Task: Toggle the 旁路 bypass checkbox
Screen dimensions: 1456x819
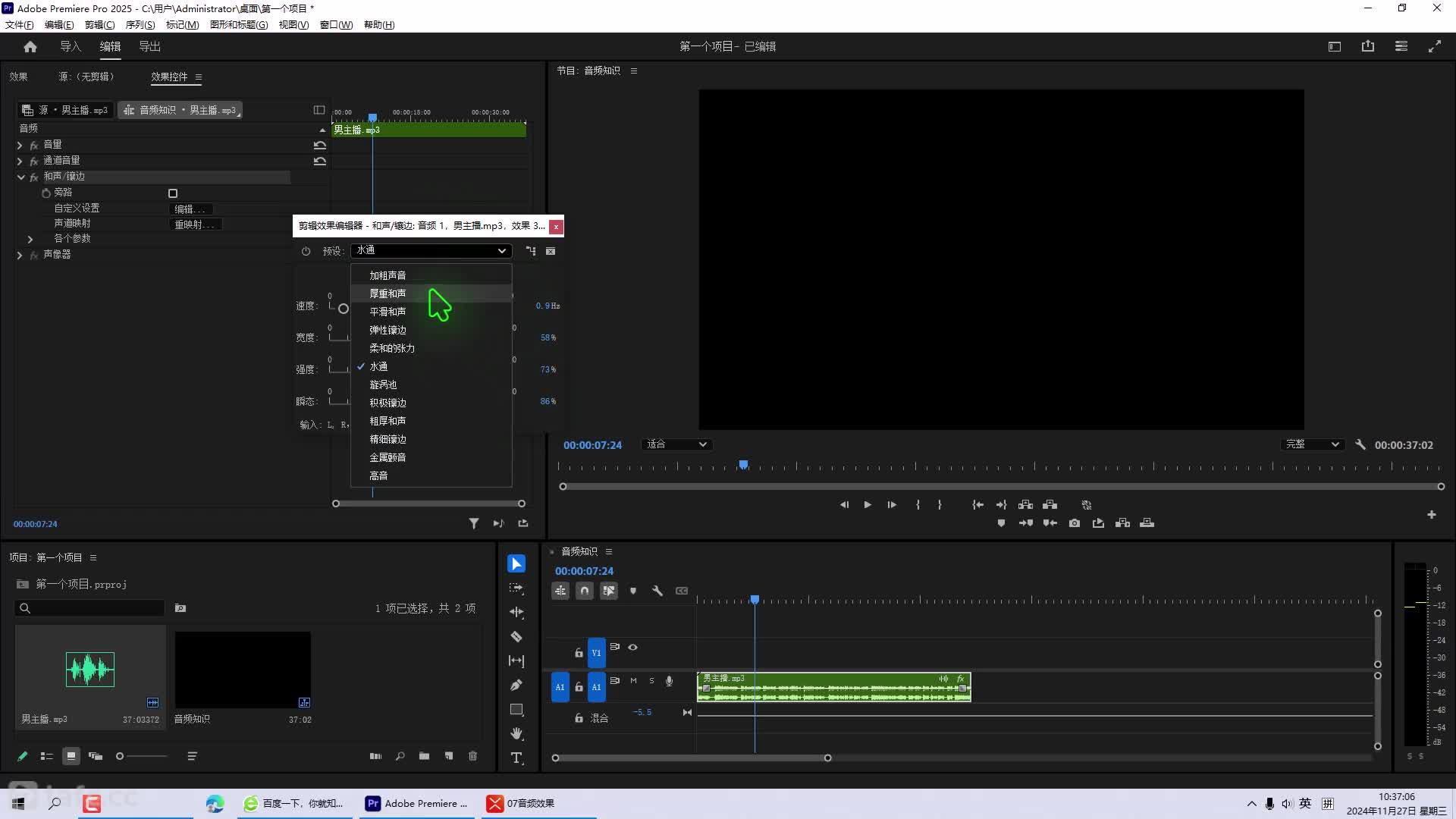Action: pyautogui.click(x=173, y=193)
